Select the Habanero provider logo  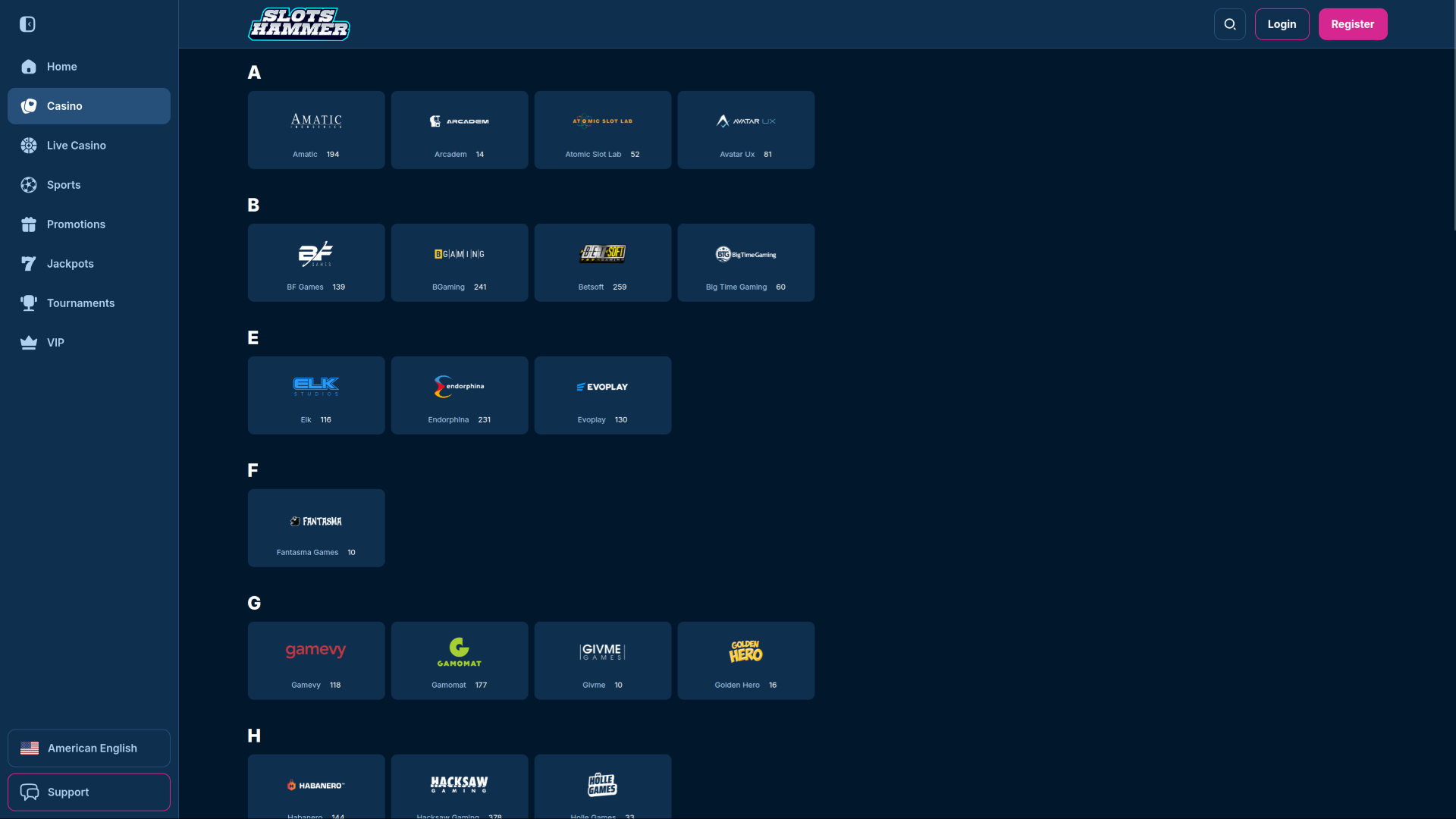316,786
